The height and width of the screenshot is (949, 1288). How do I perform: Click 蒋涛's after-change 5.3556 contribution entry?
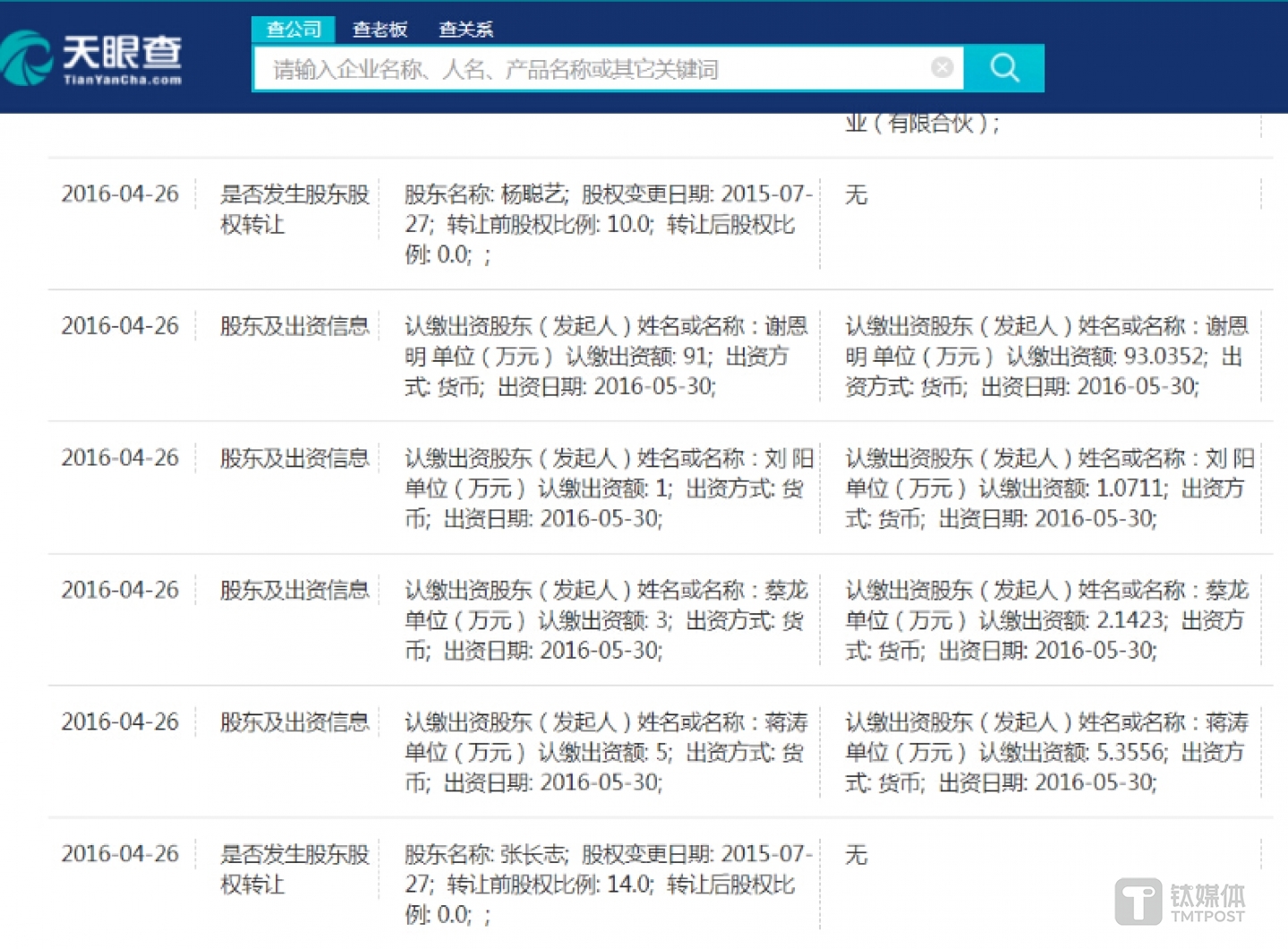pos(1045,752)
